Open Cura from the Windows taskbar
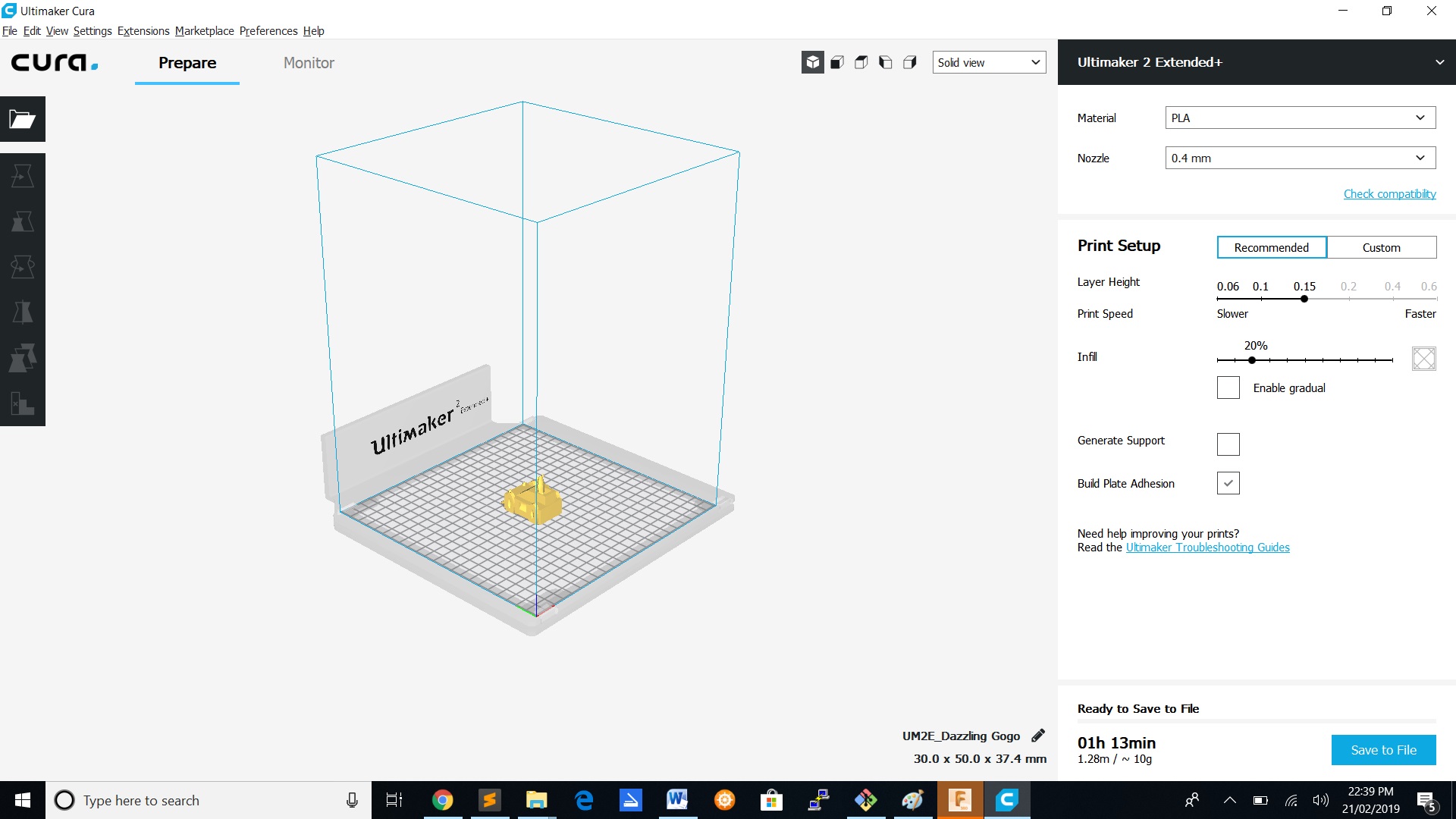1456x819 pixels. (1006, 800)
